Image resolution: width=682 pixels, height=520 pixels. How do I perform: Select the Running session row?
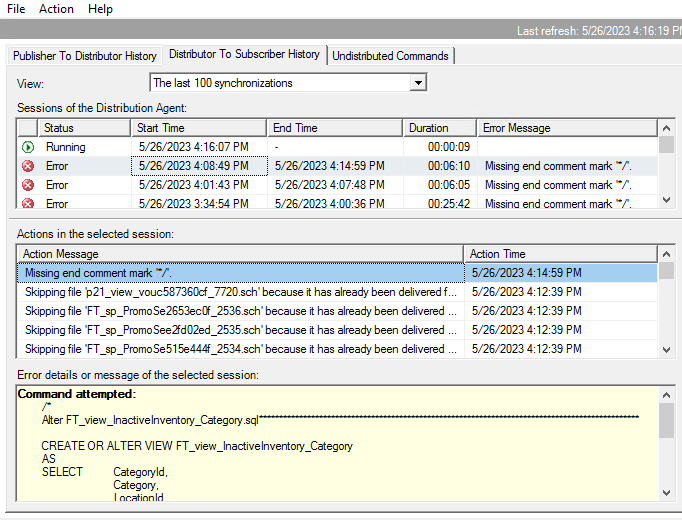coord(338,147)
